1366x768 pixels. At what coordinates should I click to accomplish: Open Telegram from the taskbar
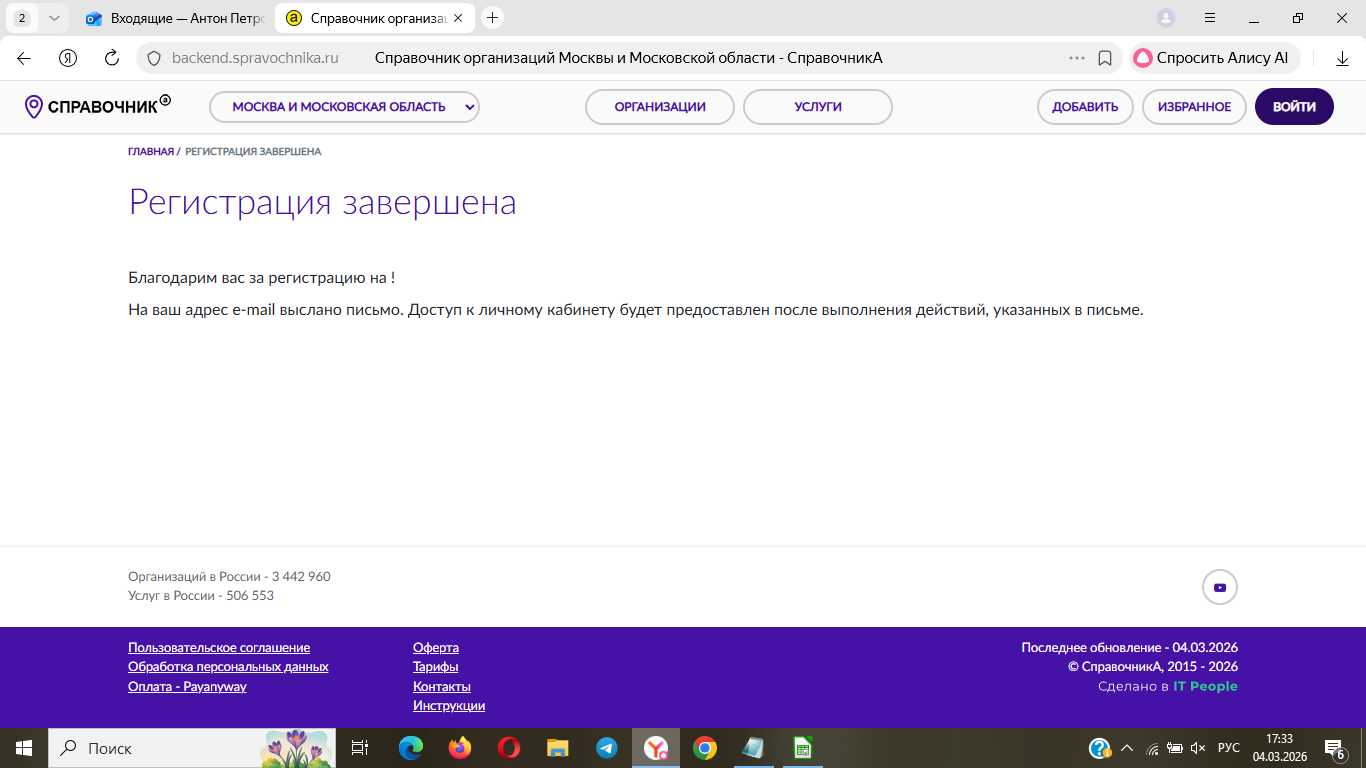[x=607, y=748]
